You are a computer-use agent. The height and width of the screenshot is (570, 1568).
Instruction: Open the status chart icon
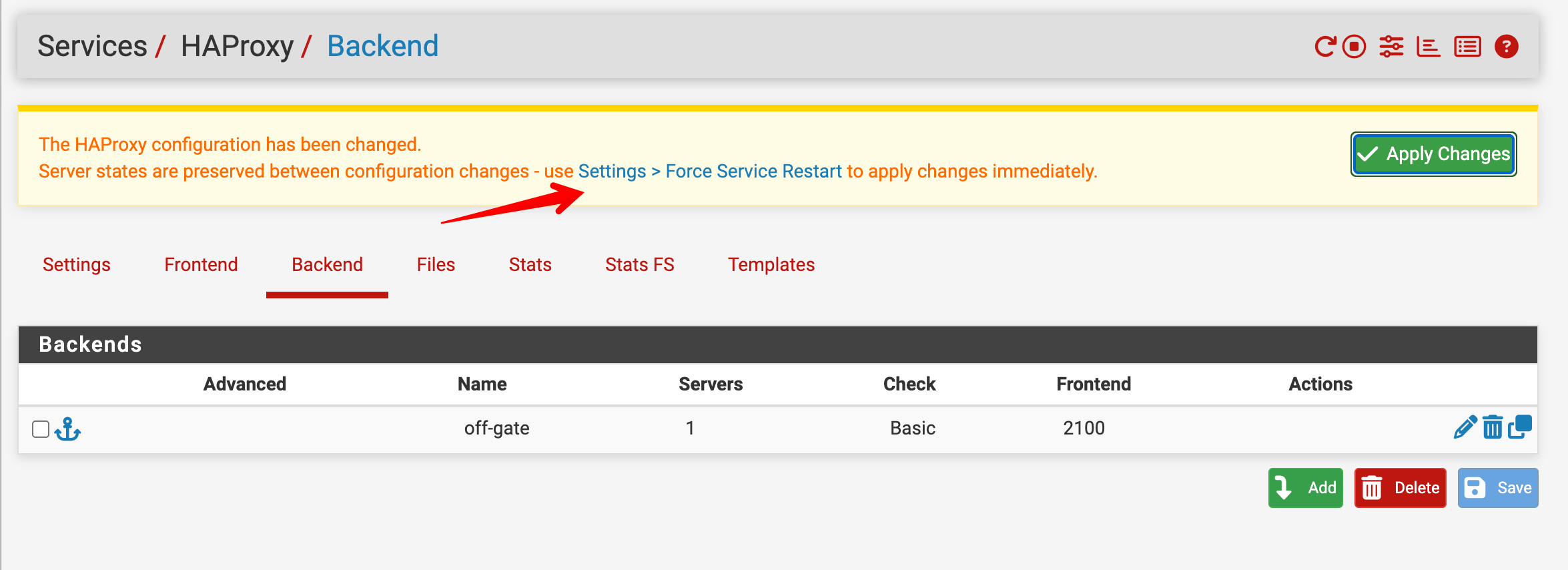coord(1428,47)
